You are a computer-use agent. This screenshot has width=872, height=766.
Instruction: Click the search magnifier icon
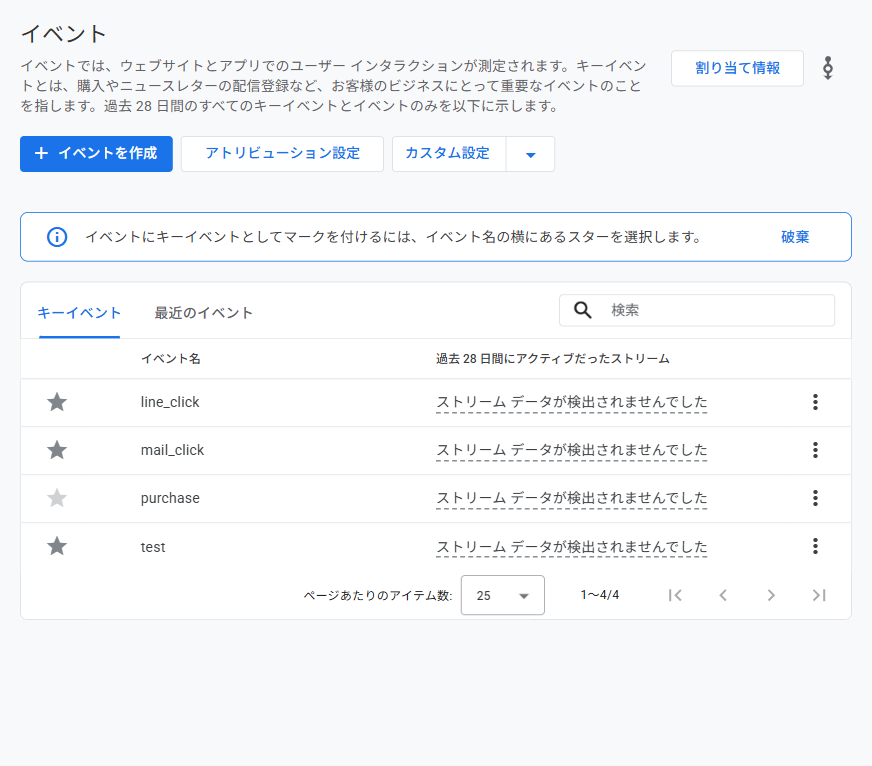tap(582, 310)
